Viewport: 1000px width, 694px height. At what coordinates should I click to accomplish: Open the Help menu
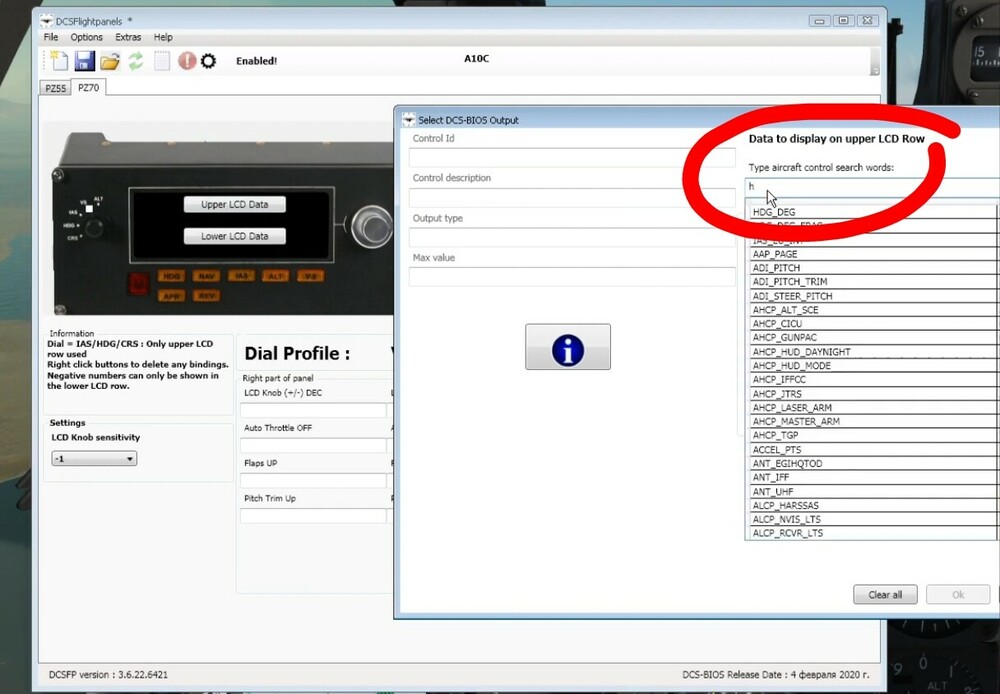[x=163, y=37]
